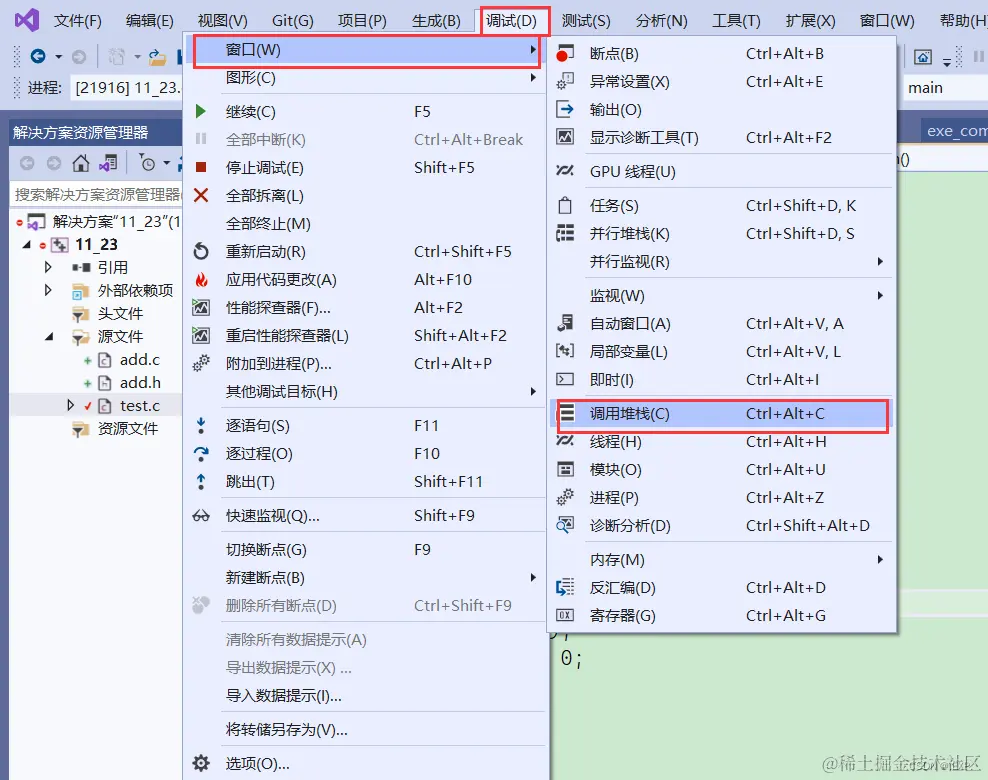Screen dimensions: 988x780
Task: Click the Navigate Backward blue arrow on the toolbar
Action: 36,56
